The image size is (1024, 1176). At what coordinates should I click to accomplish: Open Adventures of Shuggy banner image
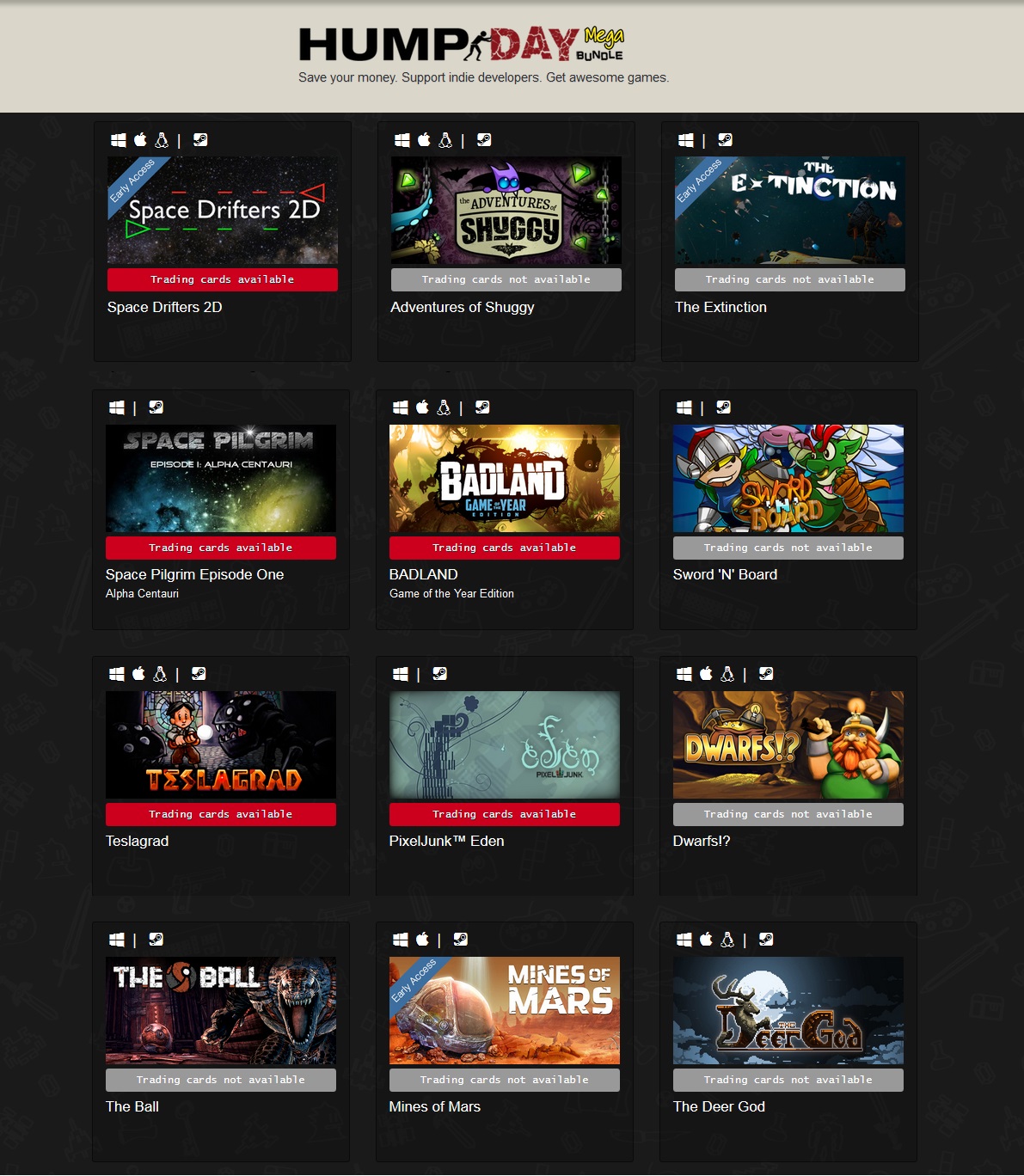(506, 210)
